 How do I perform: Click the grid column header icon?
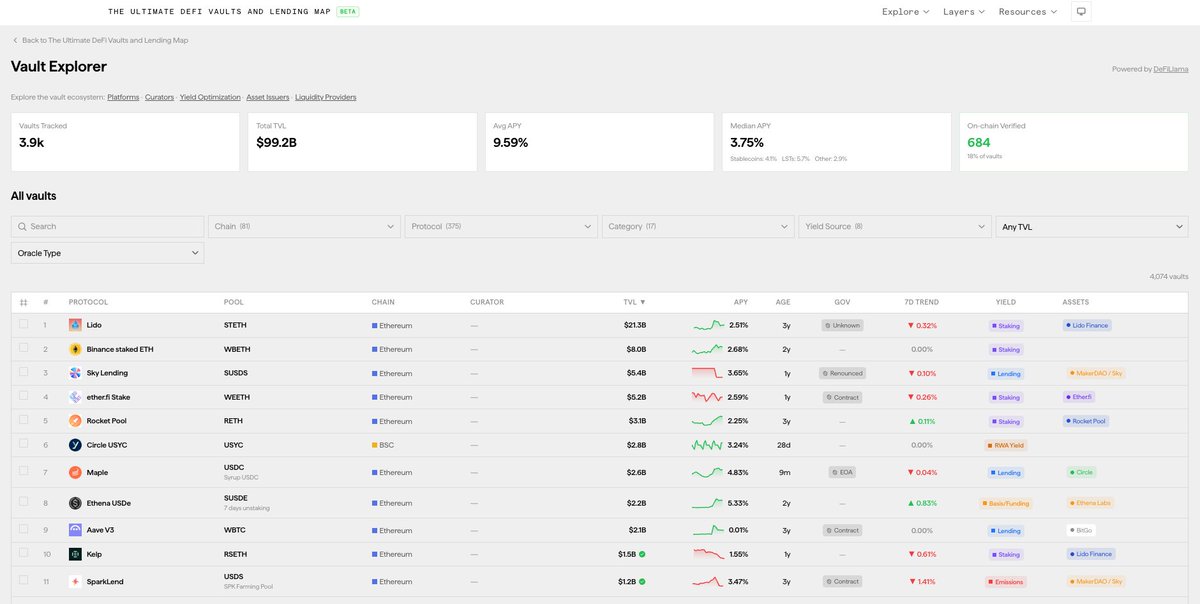coord(24,302)
